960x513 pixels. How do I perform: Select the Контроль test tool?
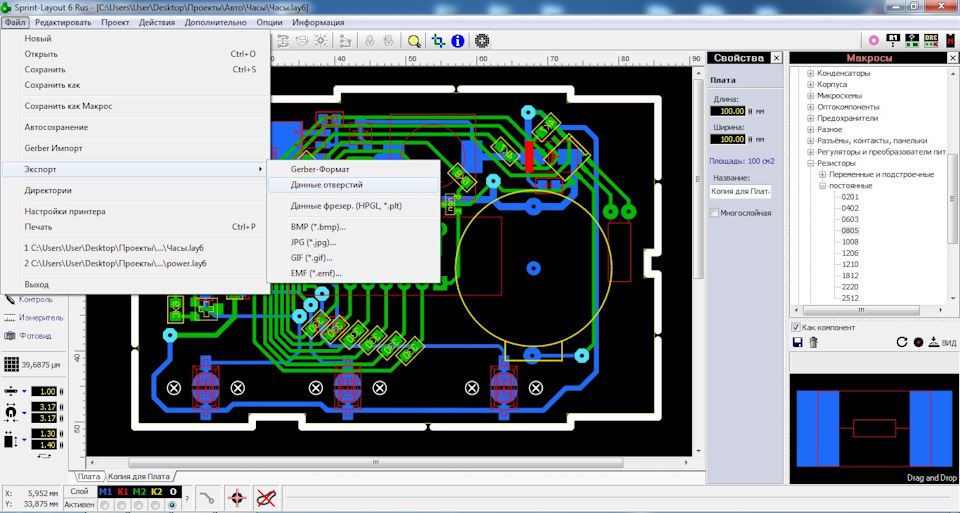coord(29,299)
